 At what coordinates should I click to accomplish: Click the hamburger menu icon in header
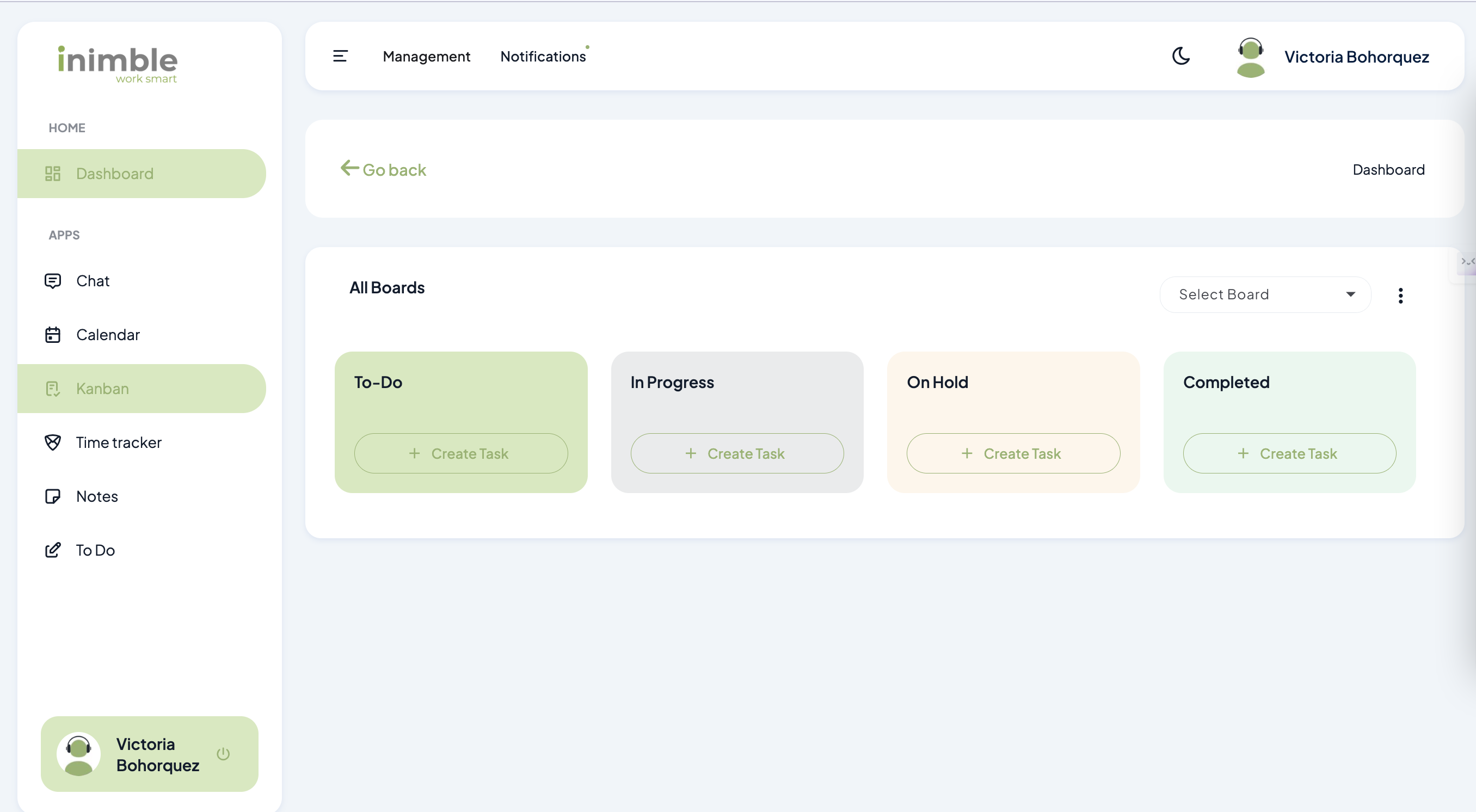click(x=340, y=56)
